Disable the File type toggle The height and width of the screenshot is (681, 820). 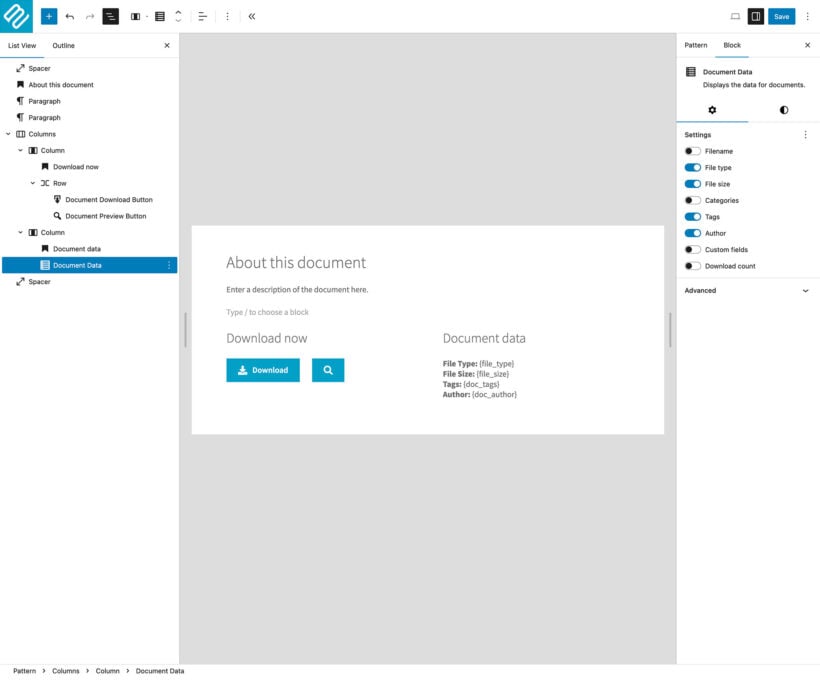693,167
